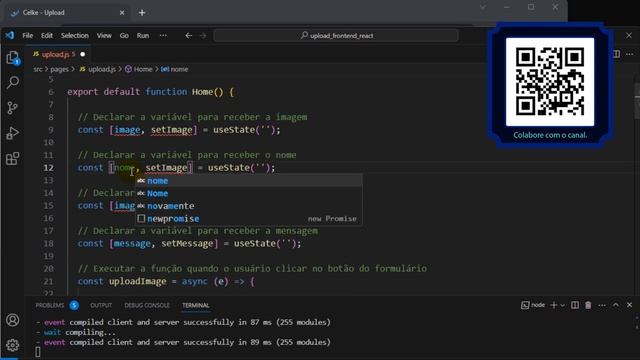The width and height of the screenshot is (640, 360).
Task: Click 'uploadImage' on line 21
Action: click(x=138, y=281)
